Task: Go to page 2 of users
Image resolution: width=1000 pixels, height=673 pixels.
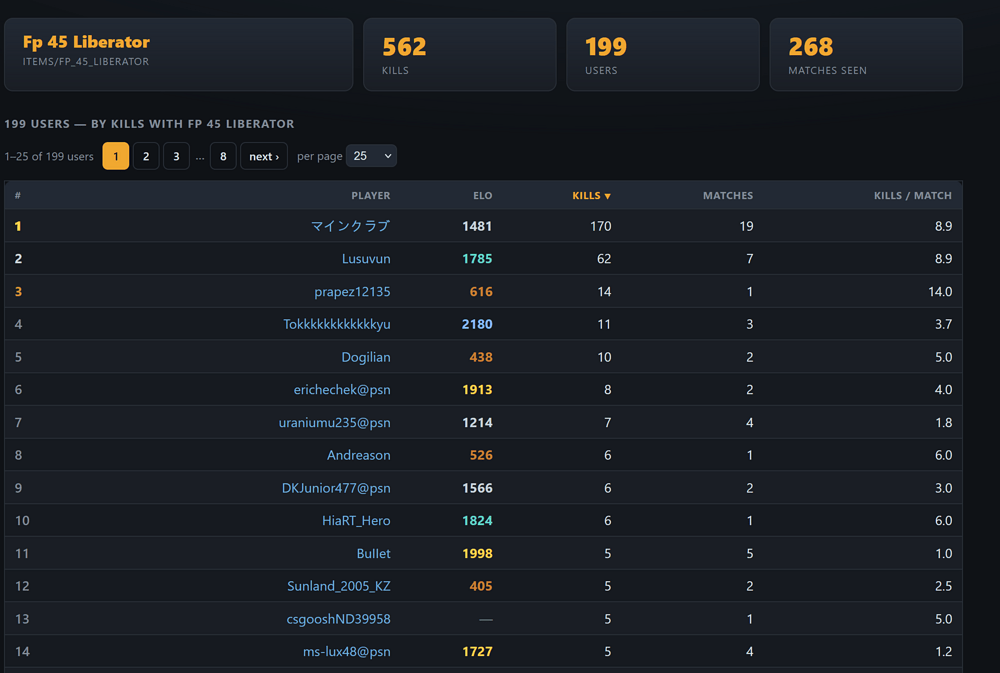Action: click(x=146, y=156)
